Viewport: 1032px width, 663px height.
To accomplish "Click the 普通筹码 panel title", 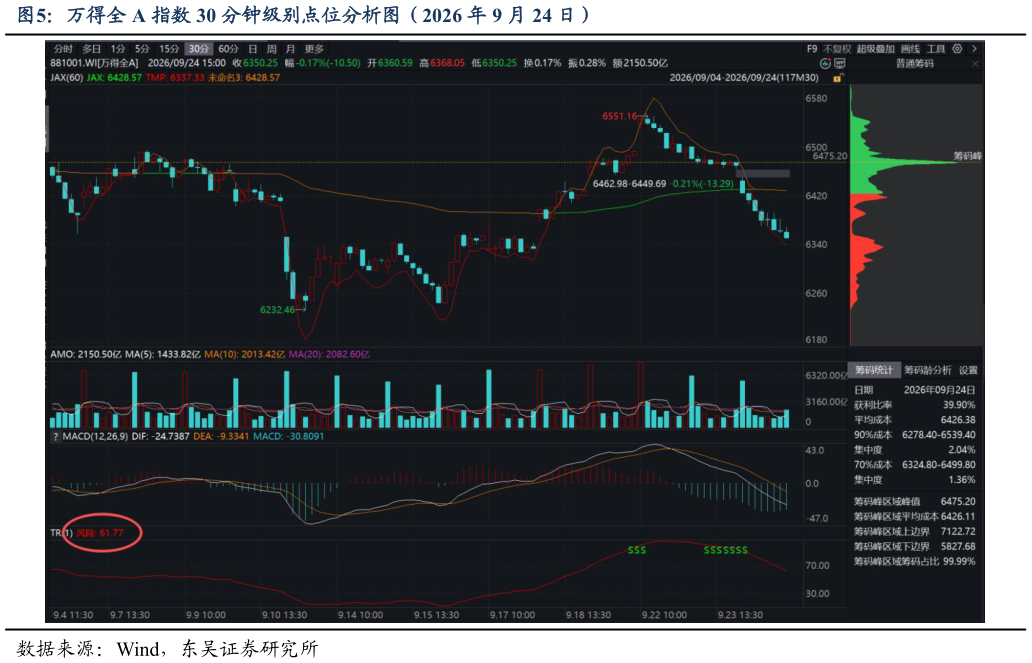I will point(914,63).
